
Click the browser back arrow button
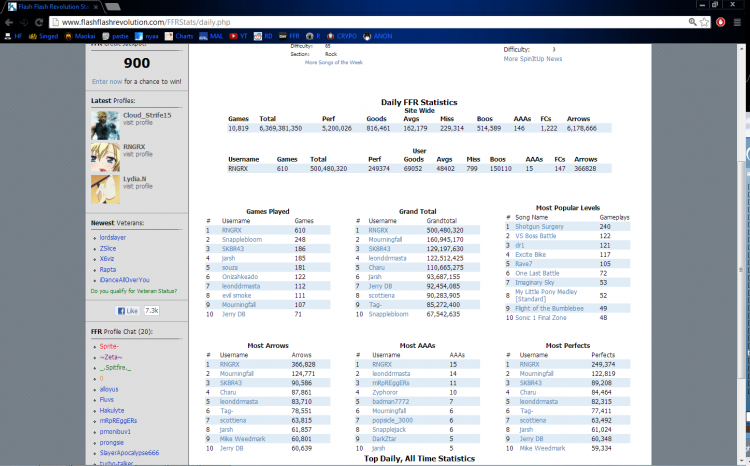point(8,21)
